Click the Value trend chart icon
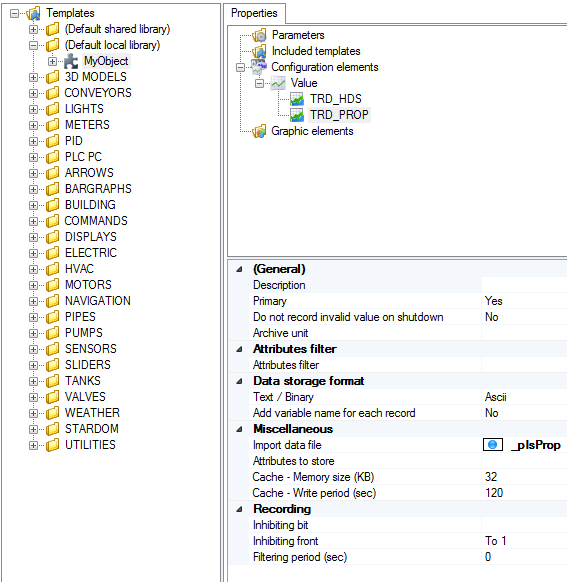This screenshot has height=582, width=567. tap(278, 83)
